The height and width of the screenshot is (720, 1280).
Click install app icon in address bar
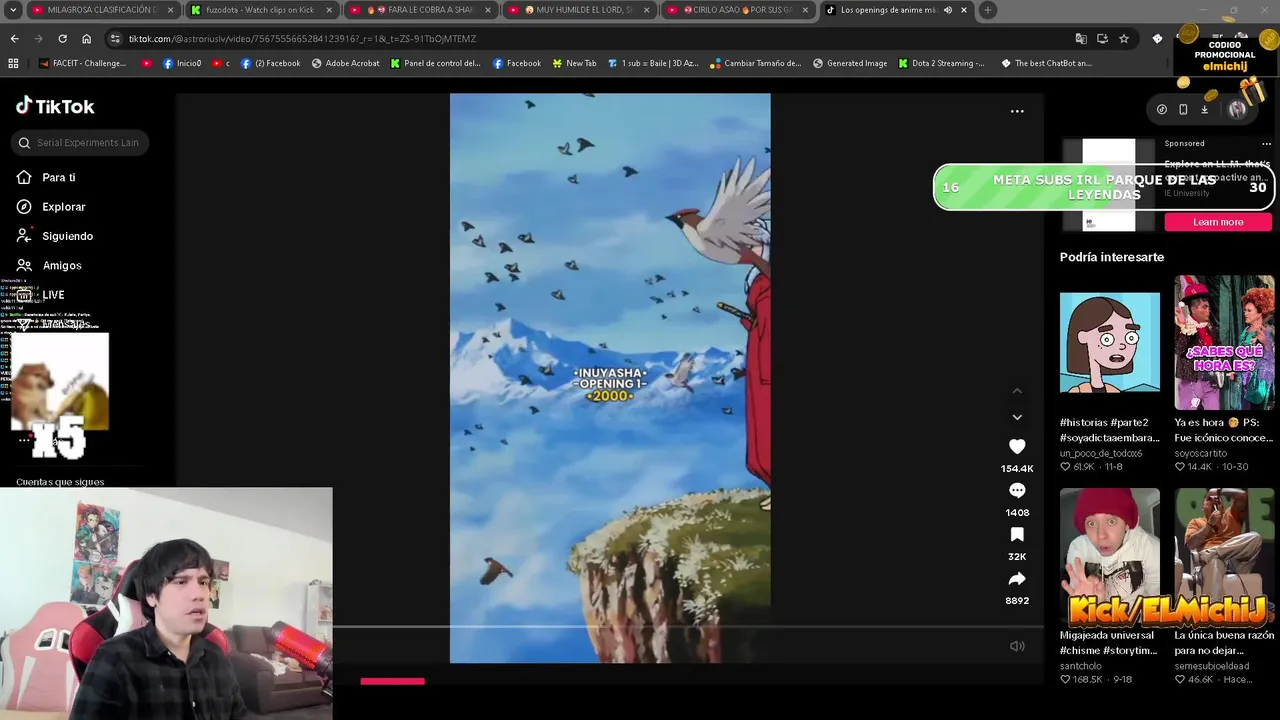pos(1102,38)
